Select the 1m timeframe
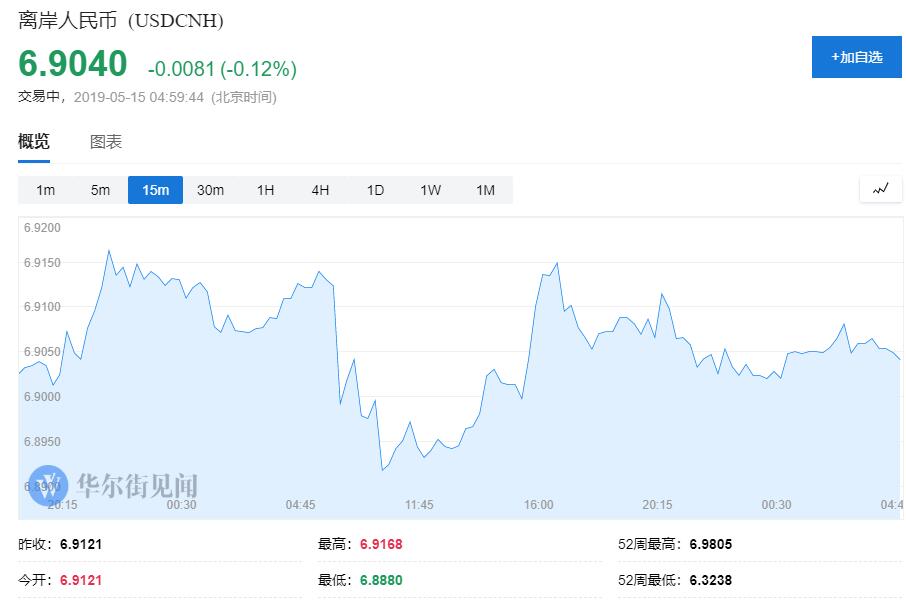Screen dimensions: 906x601 tap(46, 190)
